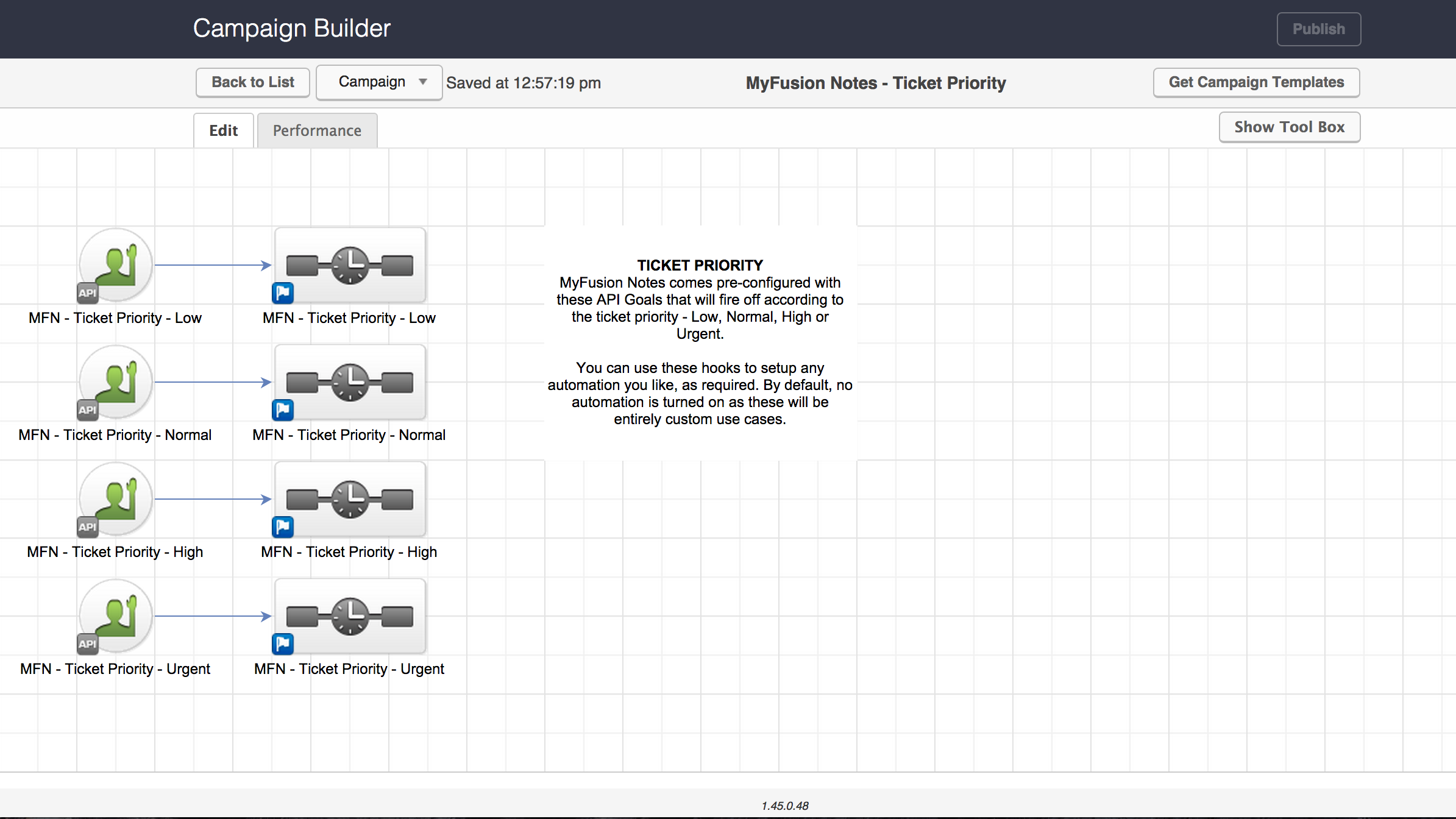The image size is (1456, 819).
Task: Click the blue flag on Urgent sequence
Action: [x=283, y=644]
